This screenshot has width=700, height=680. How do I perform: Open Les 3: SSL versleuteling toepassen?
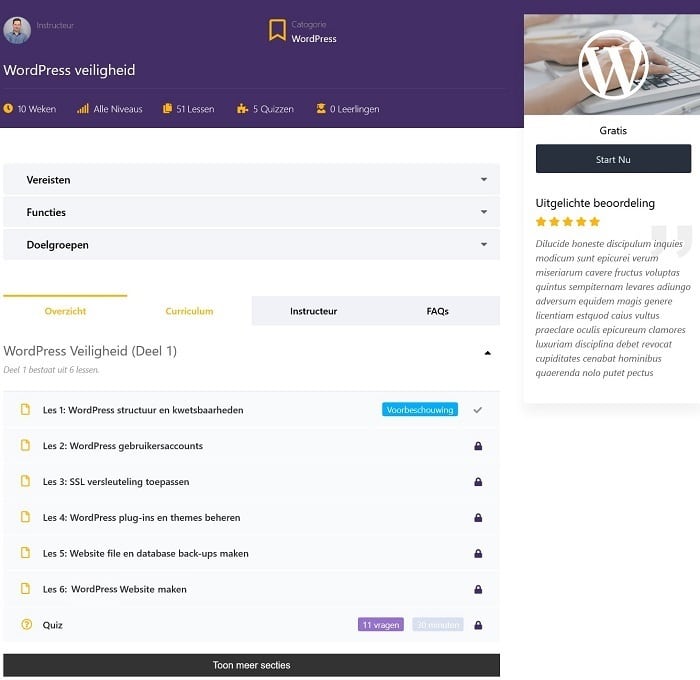(x=116, y=481)
